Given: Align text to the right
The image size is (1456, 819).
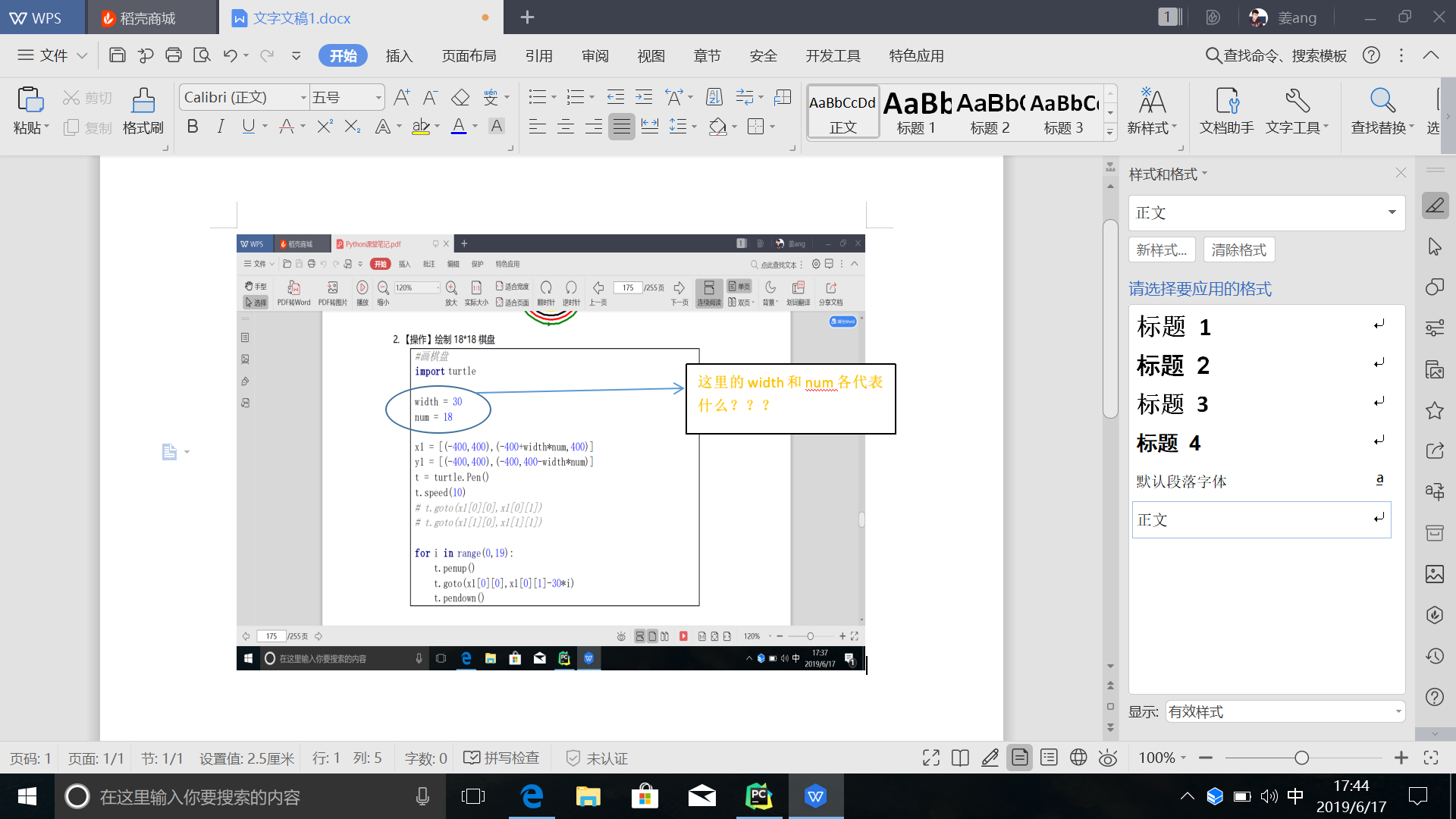Looking at the screenshot, I should pyautogui.click(x=594, y=127).
